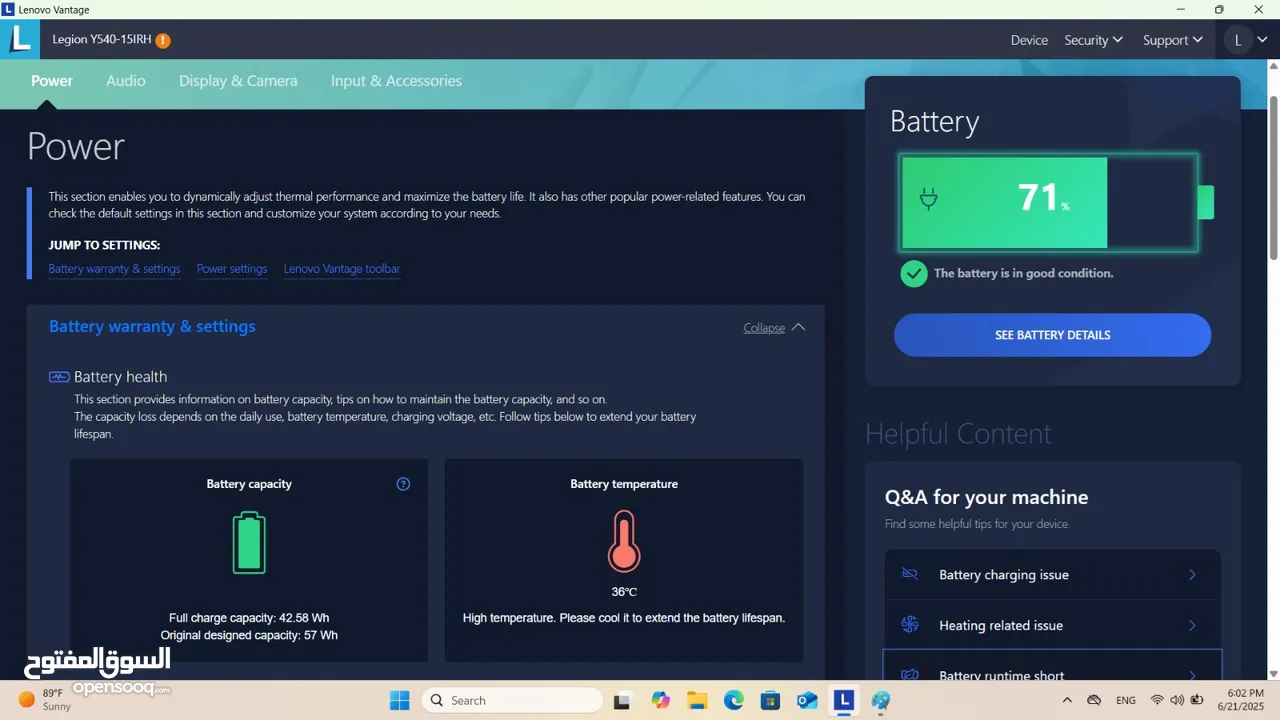1280x720 pixels.
Task: Open the Windows Start menu
Action: coord(399,700)
